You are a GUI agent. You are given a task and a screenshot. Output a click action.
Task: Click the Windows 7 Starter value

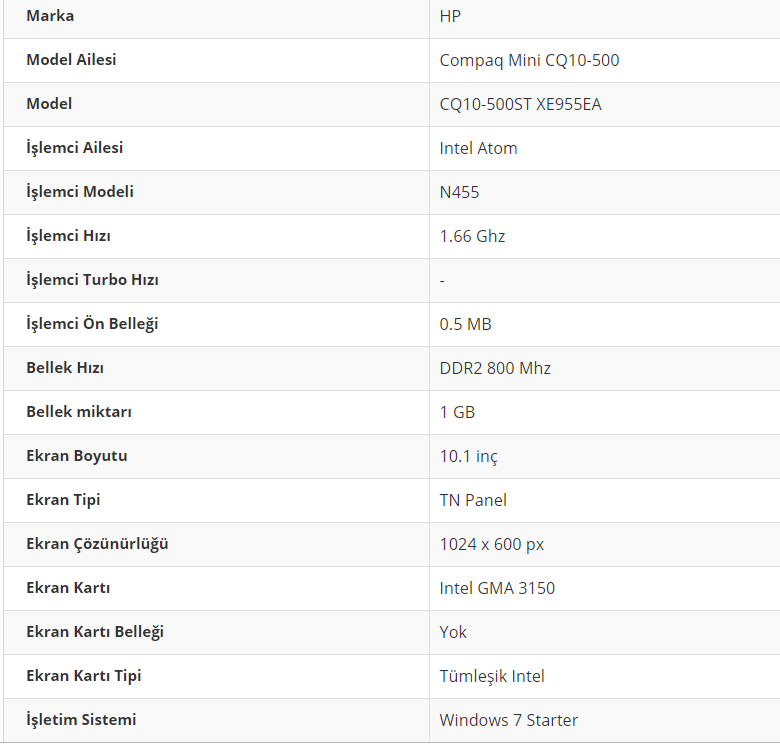tap(508, 720)
